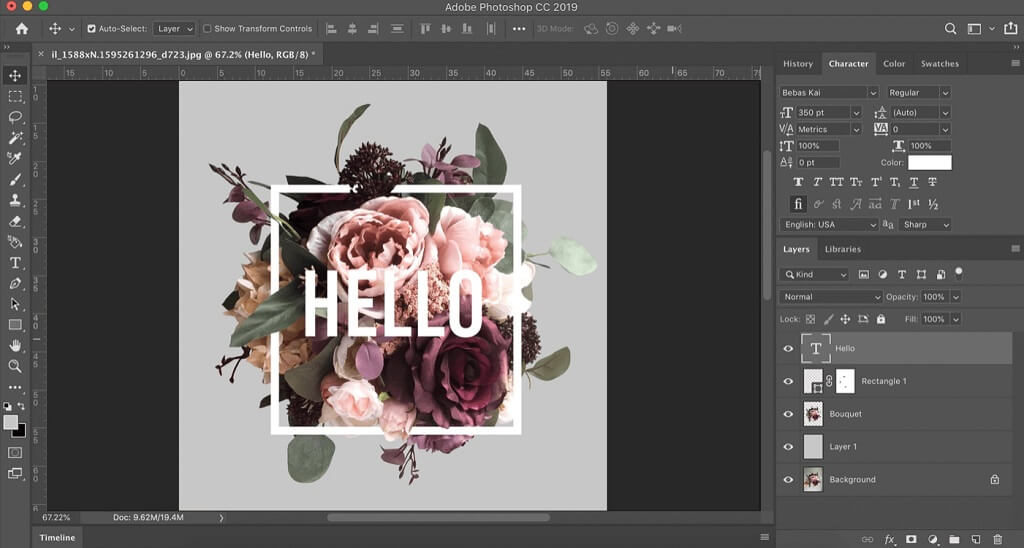Click the layer Opacity 100% field
Screen dimensions: 1024x548
935,297
